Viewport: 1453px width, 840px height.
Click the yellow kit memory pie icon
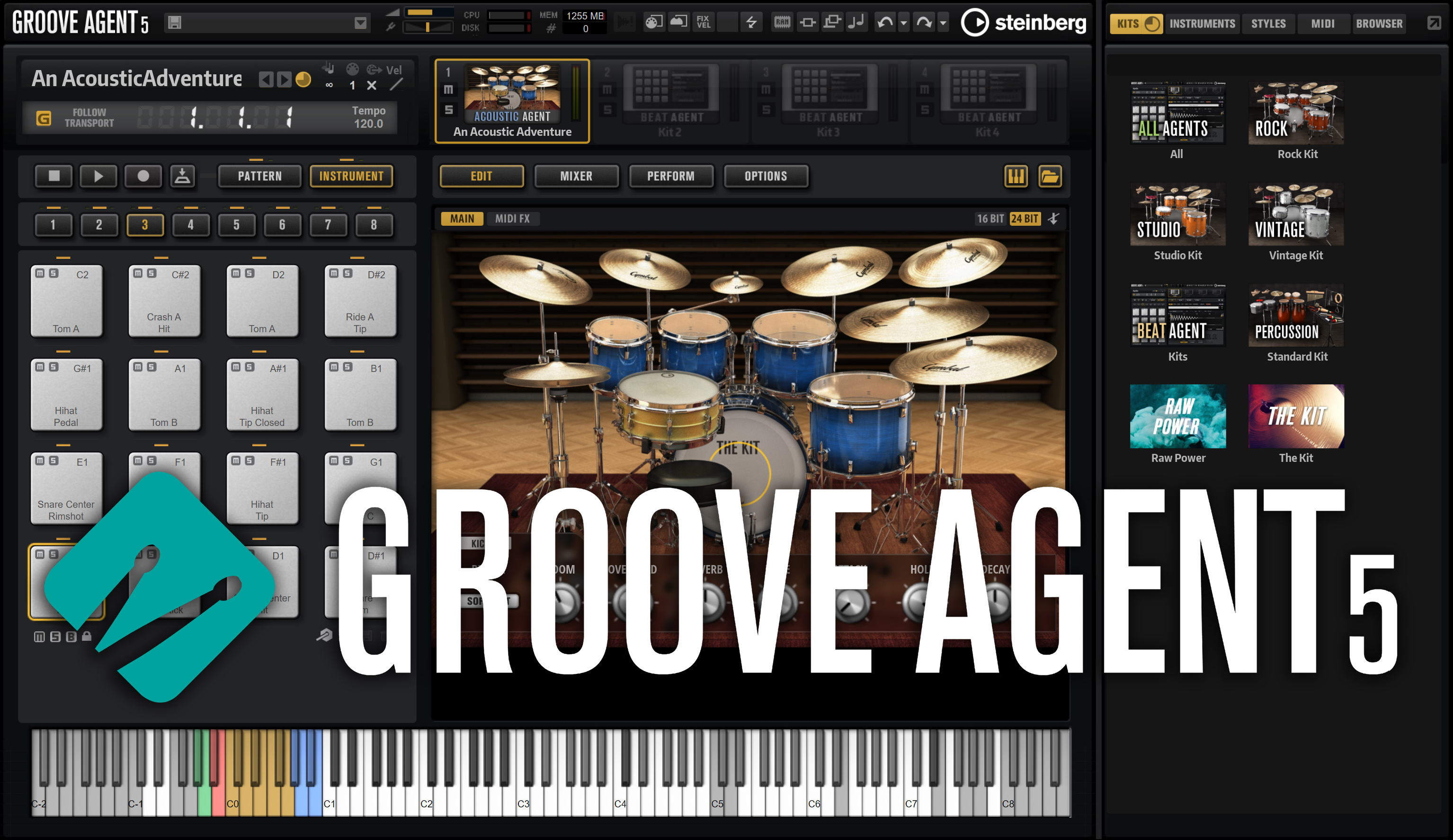click(x=303, y=79)
